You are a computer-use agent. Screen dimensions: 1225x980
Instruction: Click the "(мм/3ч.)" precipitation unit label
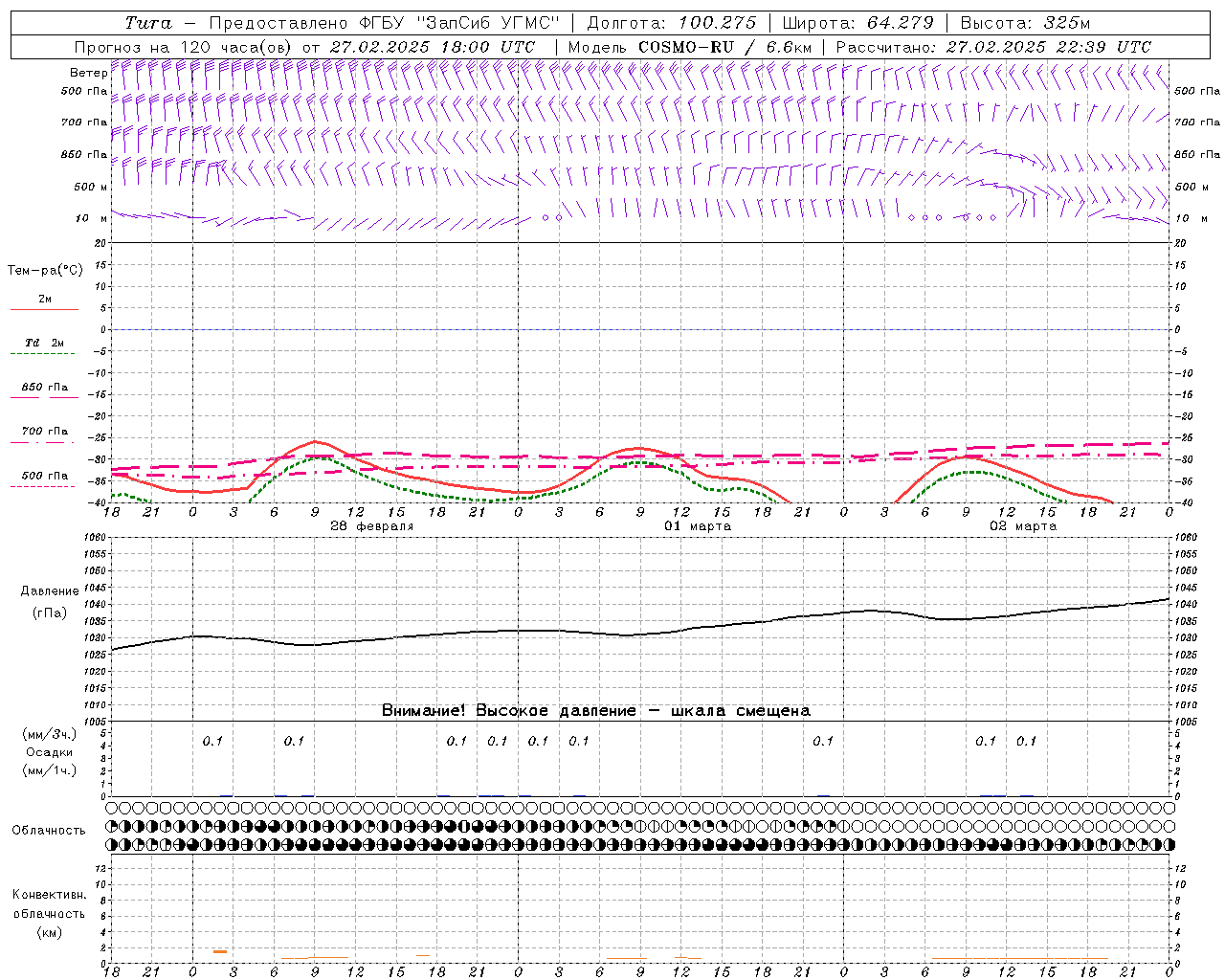pos(50,735)
